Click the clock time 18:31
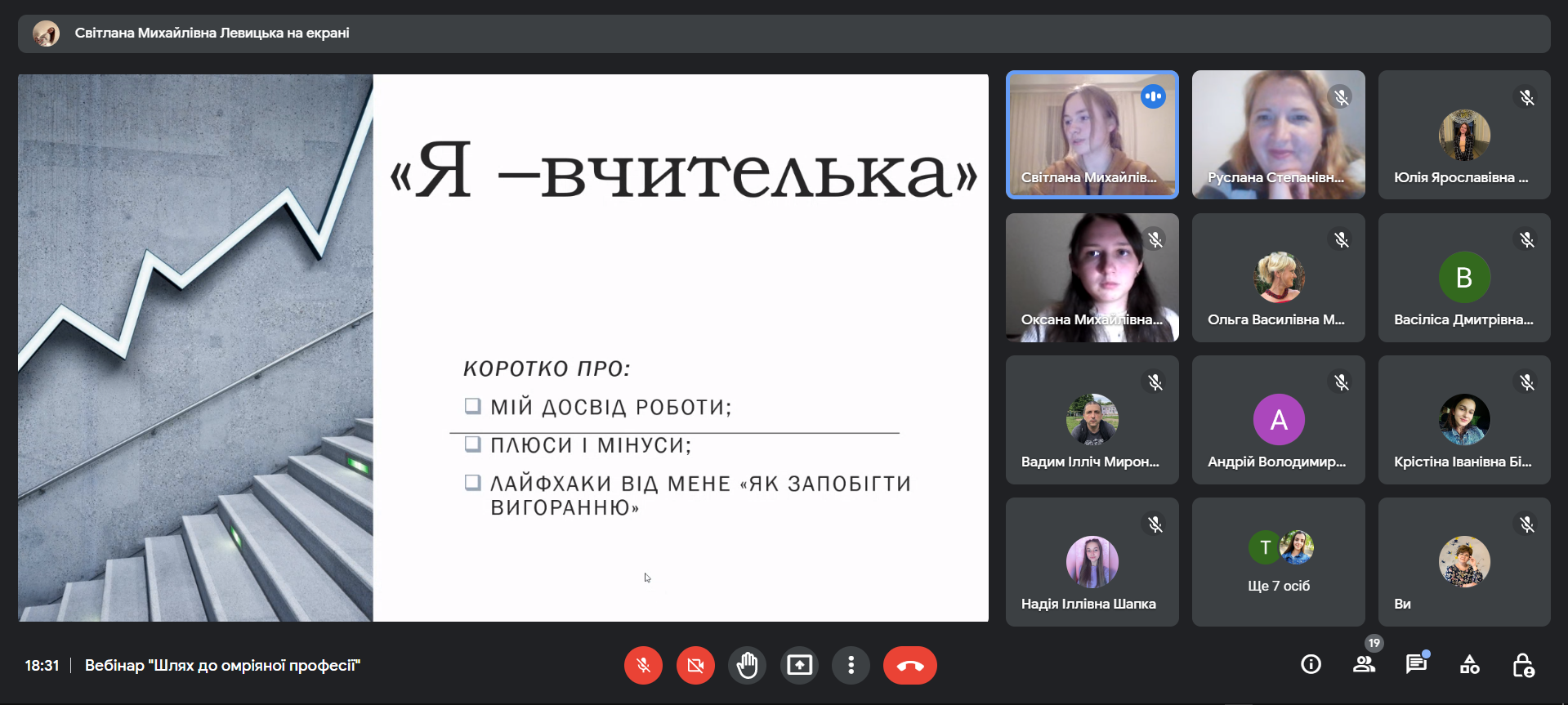This screenshot has width=1568, height=705. pos(42,665)
